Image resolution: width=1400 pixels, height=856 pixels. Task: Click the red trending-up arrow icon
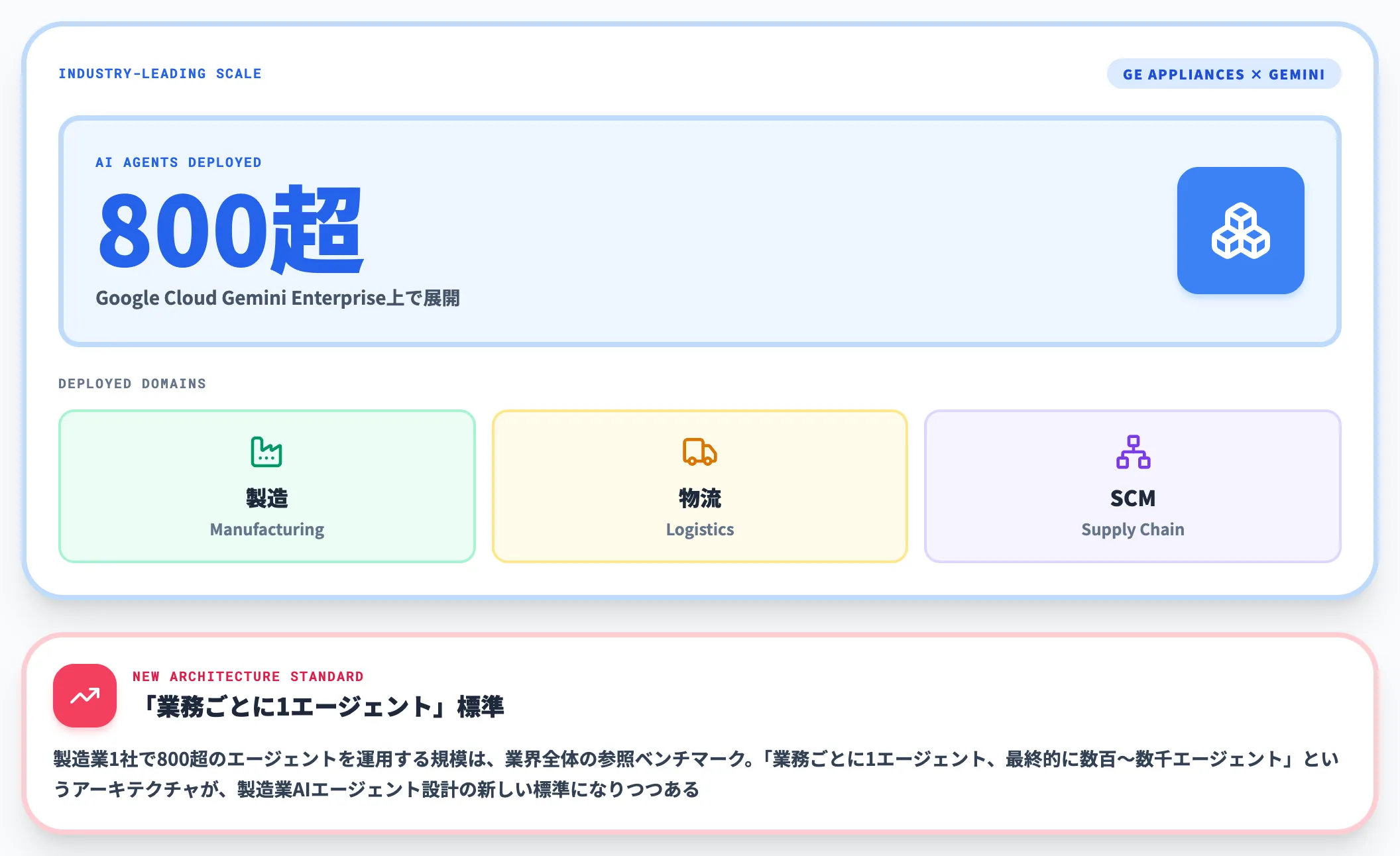tap(85, 696)
